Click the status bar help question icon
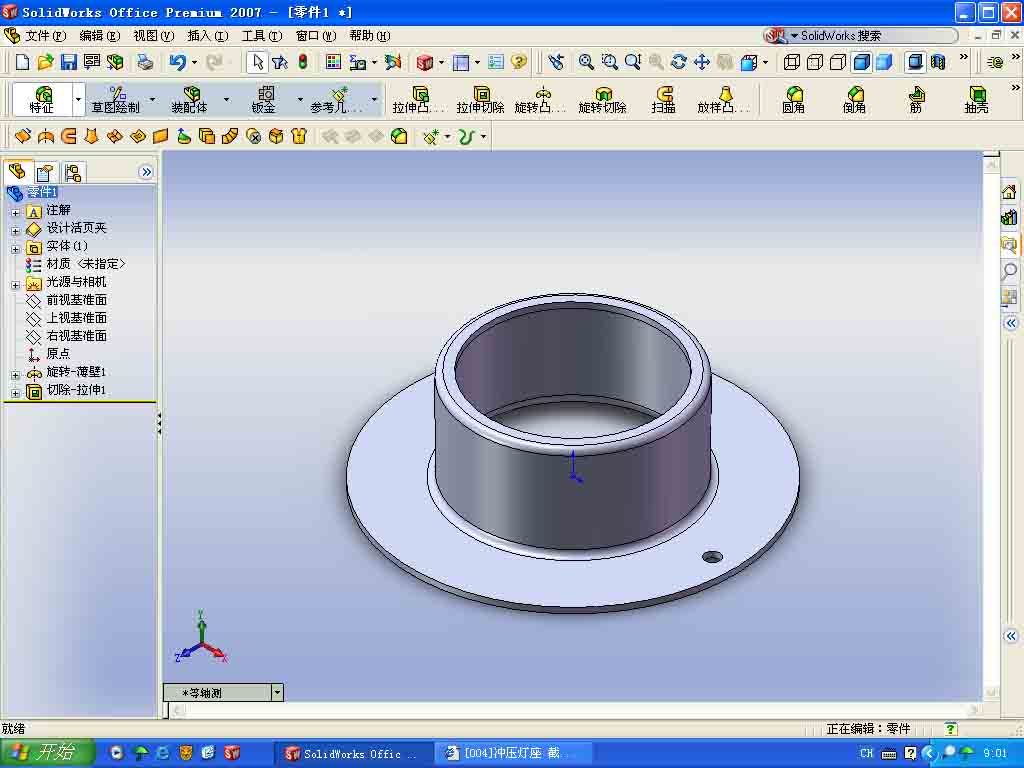The width and height of the screenshot is (1024, 768). 950,729
